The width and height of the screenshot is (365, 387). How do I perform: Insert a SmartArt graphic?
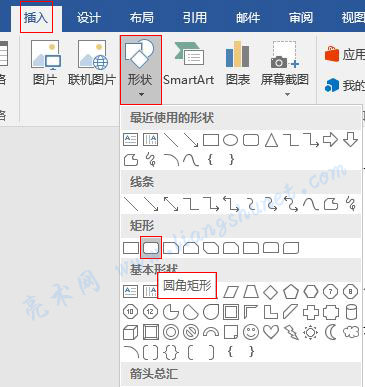(189, 63)
